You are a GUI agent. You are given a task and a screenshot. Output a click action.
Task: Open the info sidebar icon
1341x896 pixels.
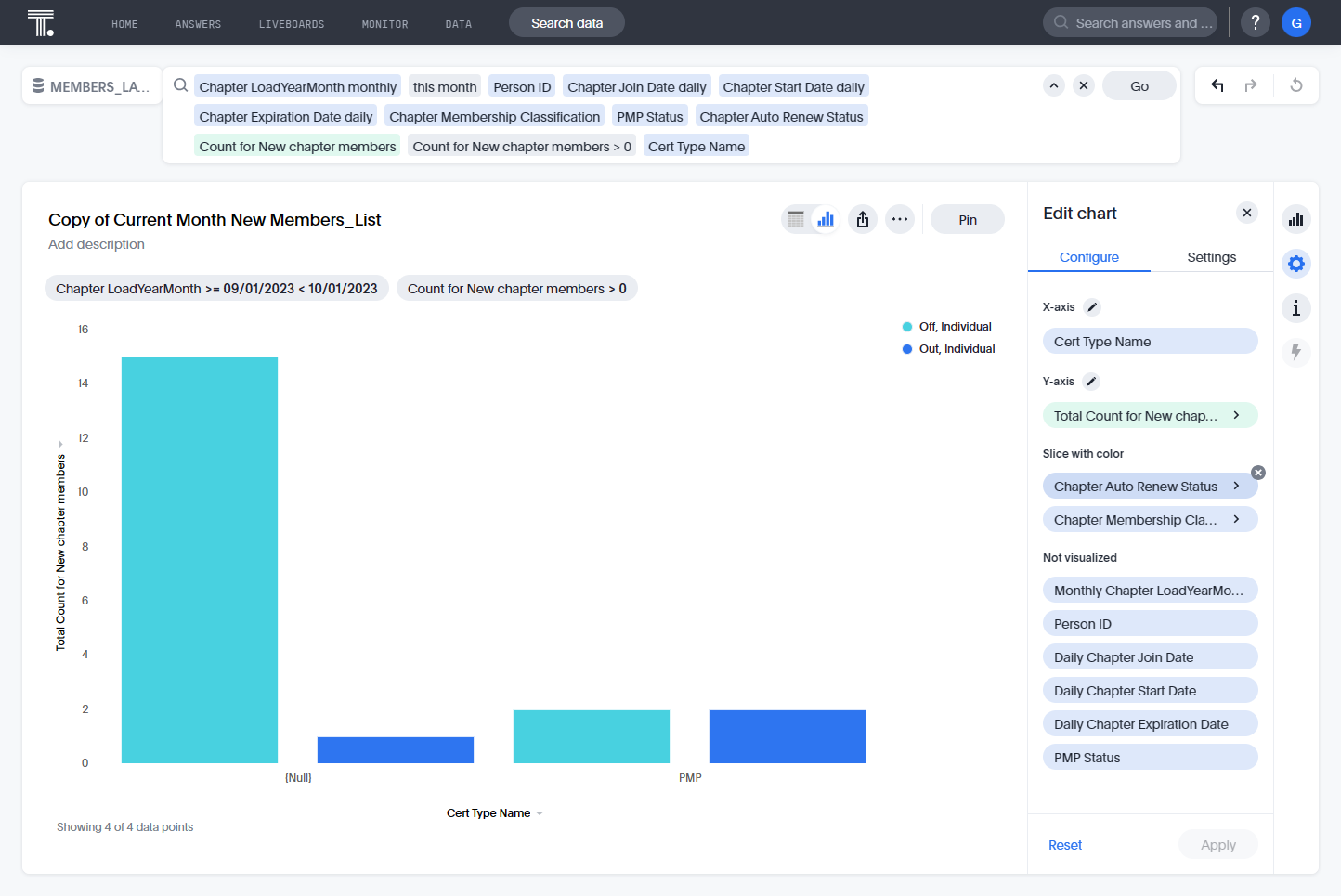[x=1296, y=308]
